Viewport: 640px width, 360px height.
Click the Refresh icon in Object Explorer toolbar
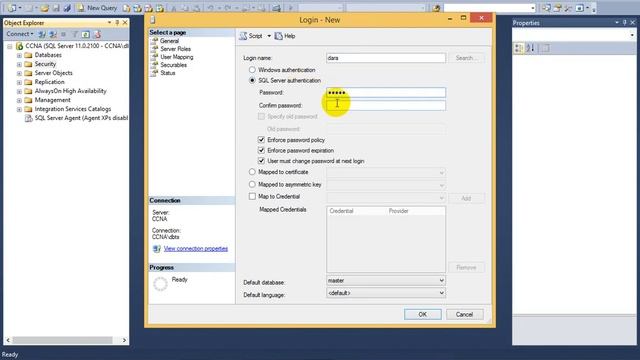pos(86,34)
